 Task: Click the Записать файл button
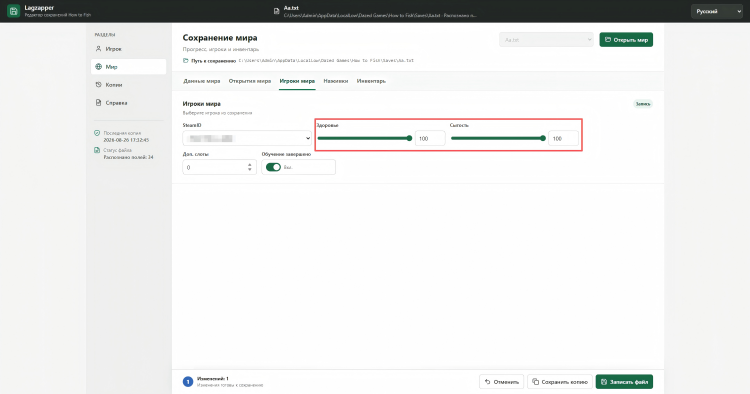pyautogui.click(x=624, y=382)
